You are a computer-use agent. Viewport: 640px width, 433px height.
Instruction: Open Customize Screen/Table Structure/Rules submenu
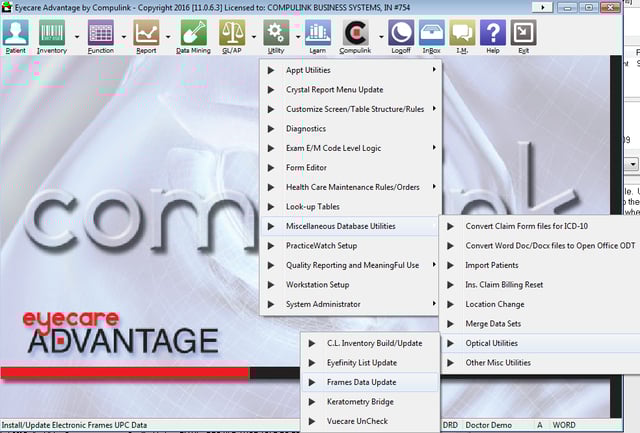click(x=351, y=109)
